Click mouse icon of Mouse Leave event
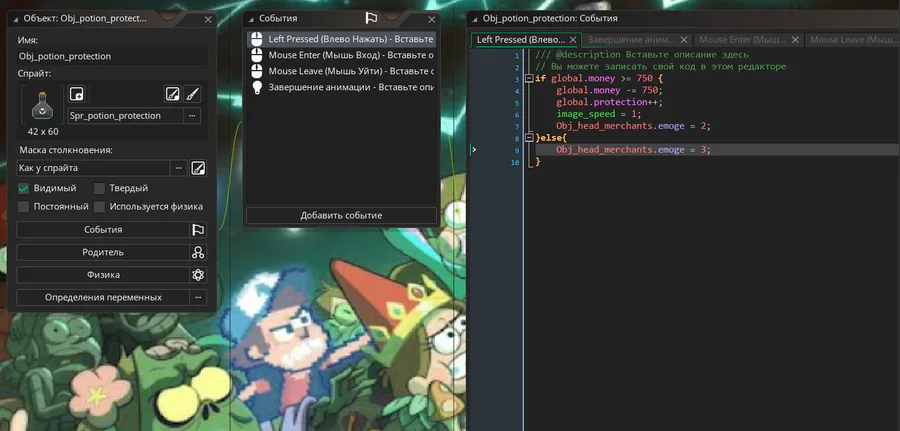The width and height of the screenshot is (900, 431). (257, 71)
